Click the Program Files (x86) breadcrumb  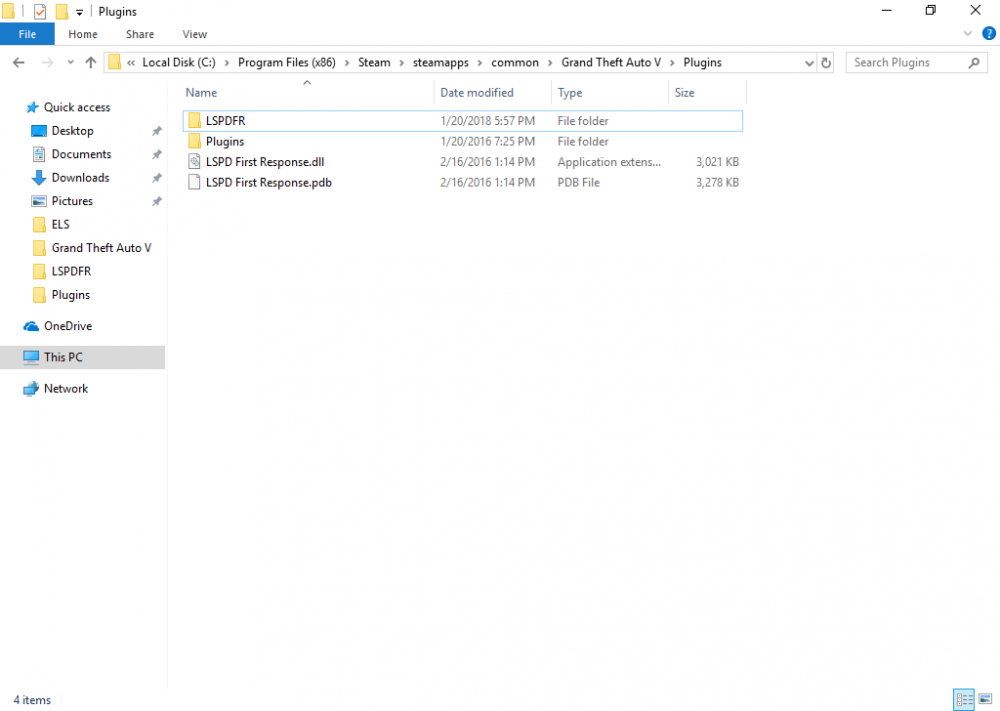(x=286, y=62)
